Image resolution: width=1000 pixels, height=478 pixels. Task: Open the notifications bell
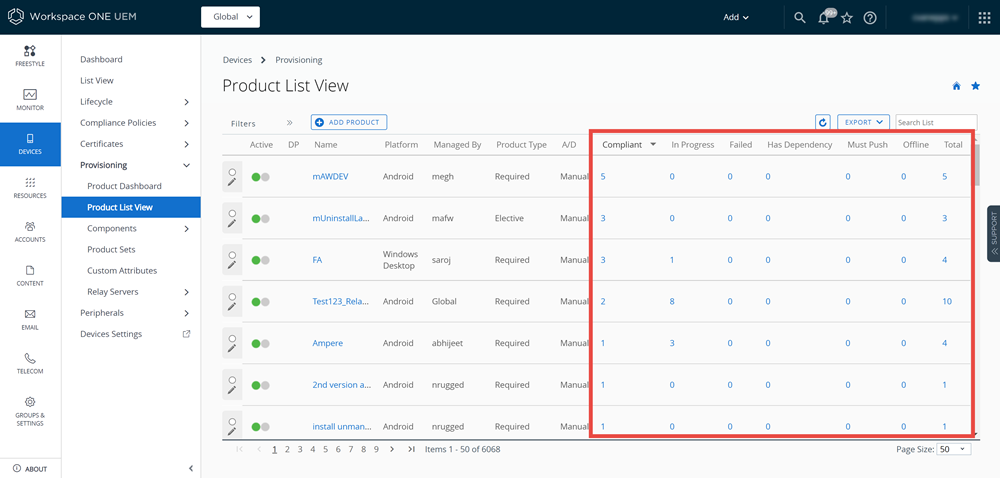pyautogui.click(x=823, y=18)
